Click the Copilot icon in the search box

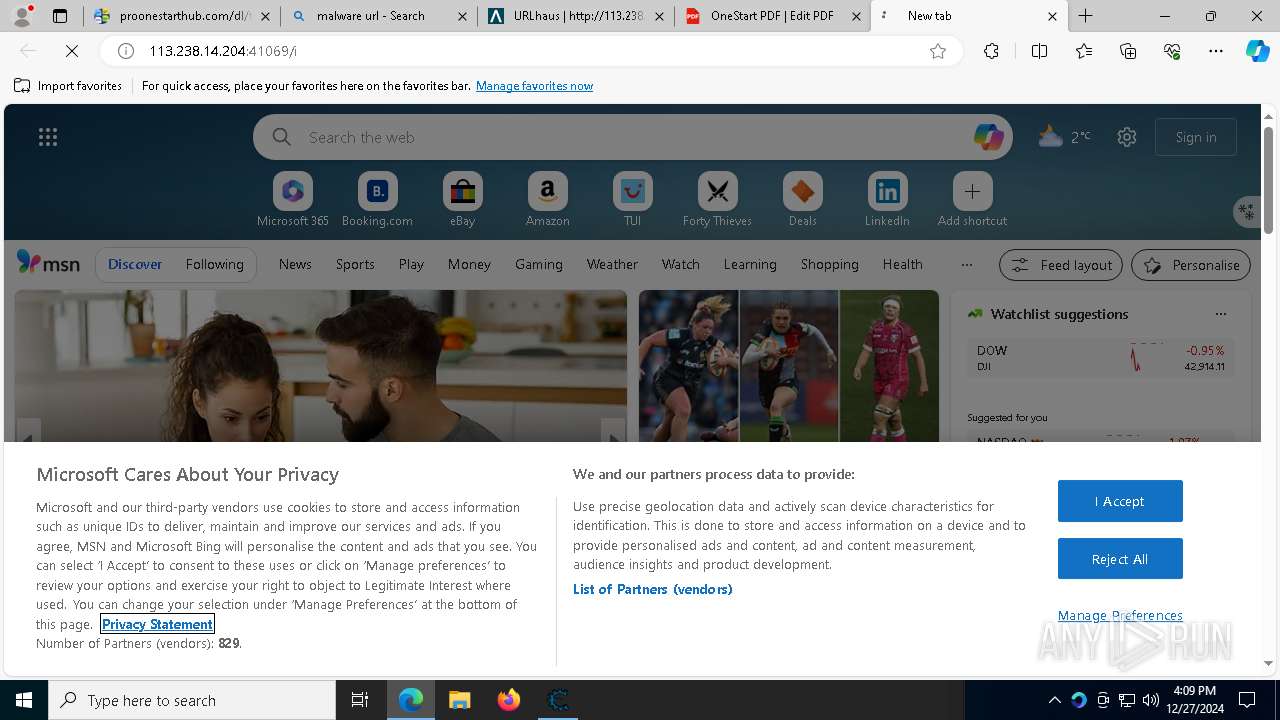tap(989, 137)
